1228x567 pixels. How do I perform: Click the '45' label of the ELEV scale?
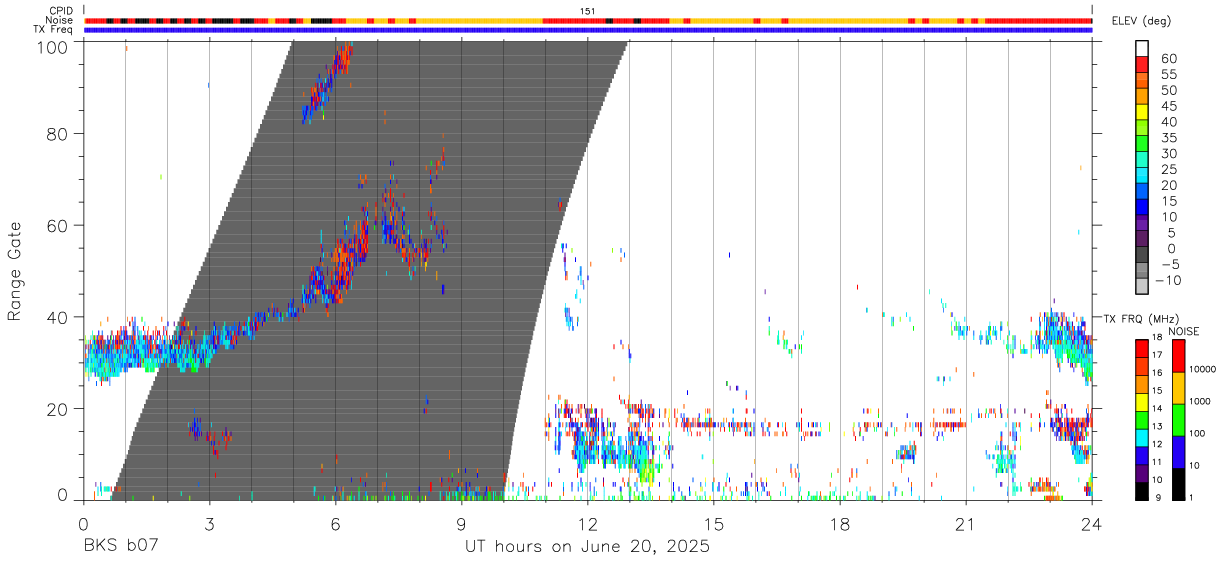[x=1167, y=106]
